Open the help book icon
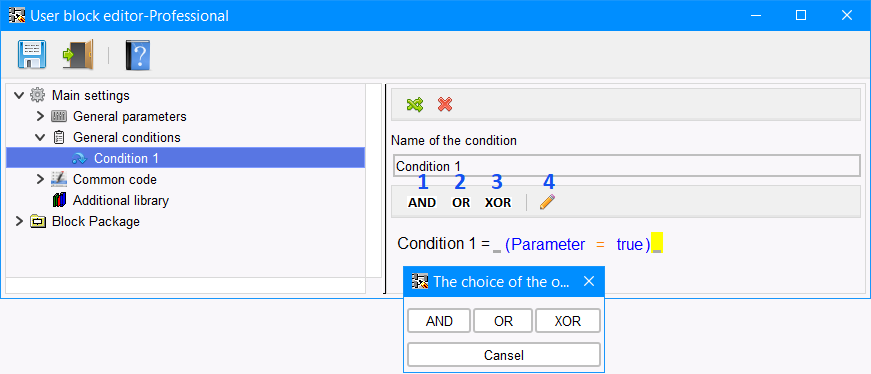 click(137, 55)
